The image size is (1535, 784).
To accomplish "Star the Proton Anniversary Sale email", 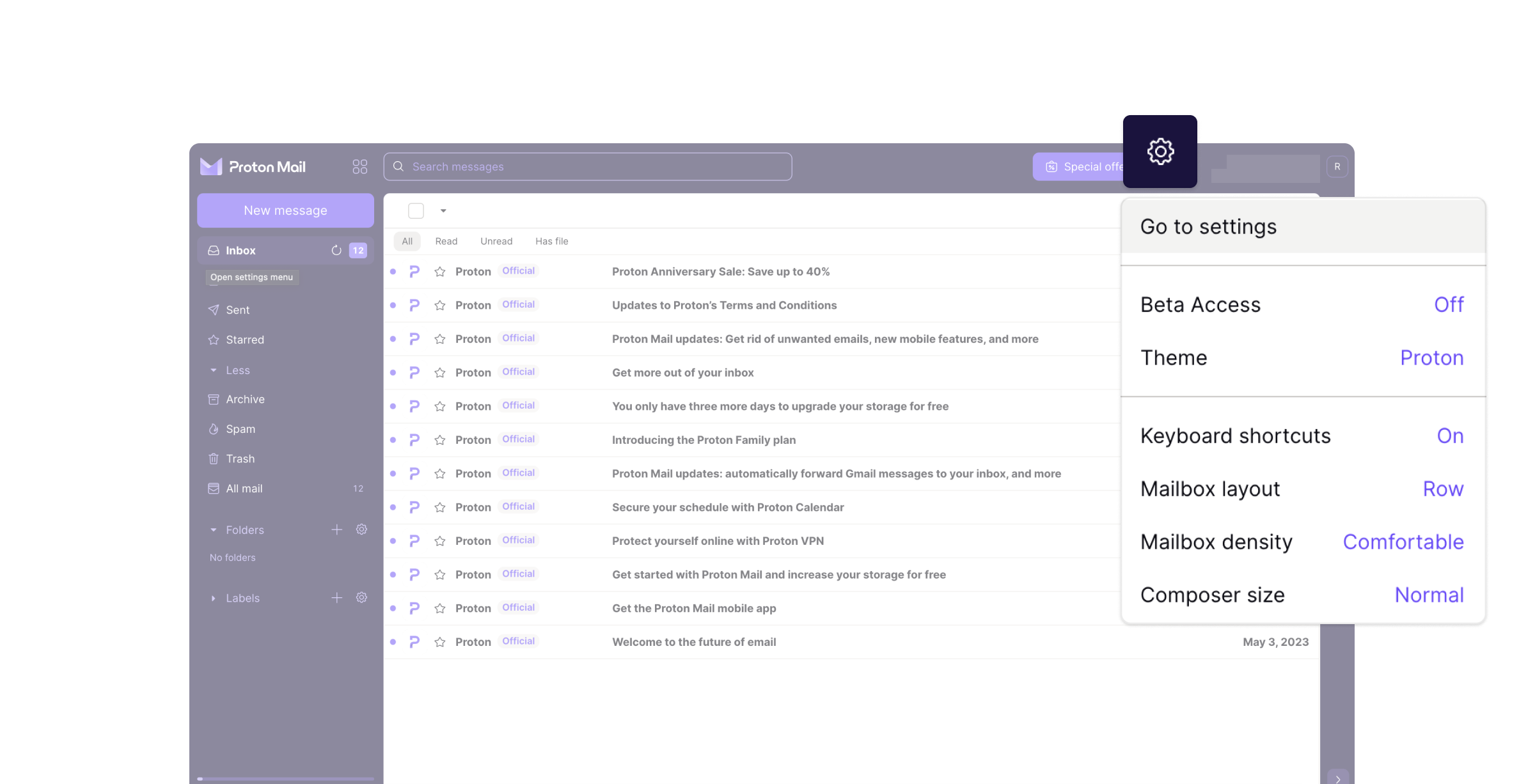I will (440, 272).
